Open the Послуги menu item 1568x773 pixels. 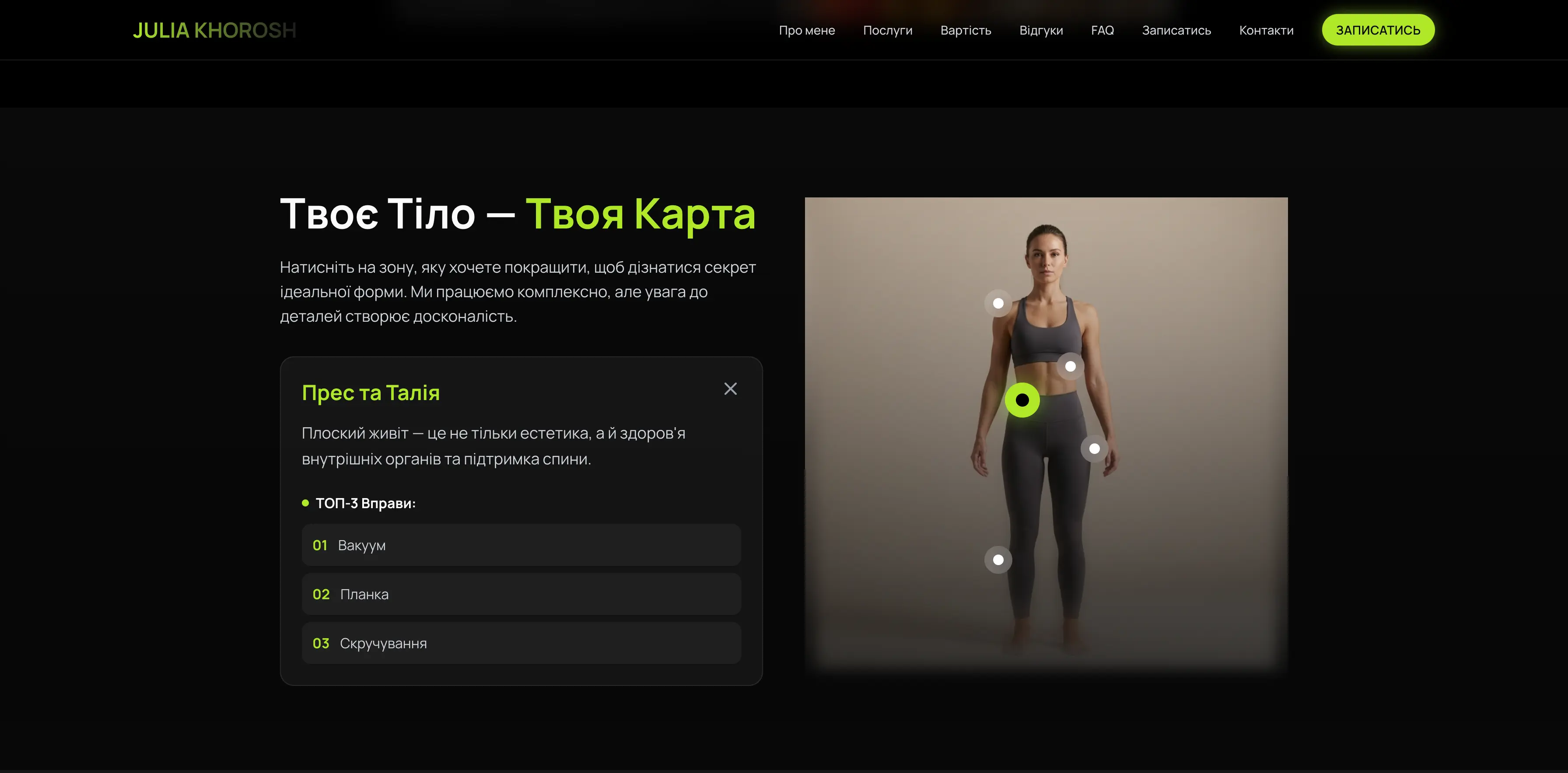click(x=888, y=30)
